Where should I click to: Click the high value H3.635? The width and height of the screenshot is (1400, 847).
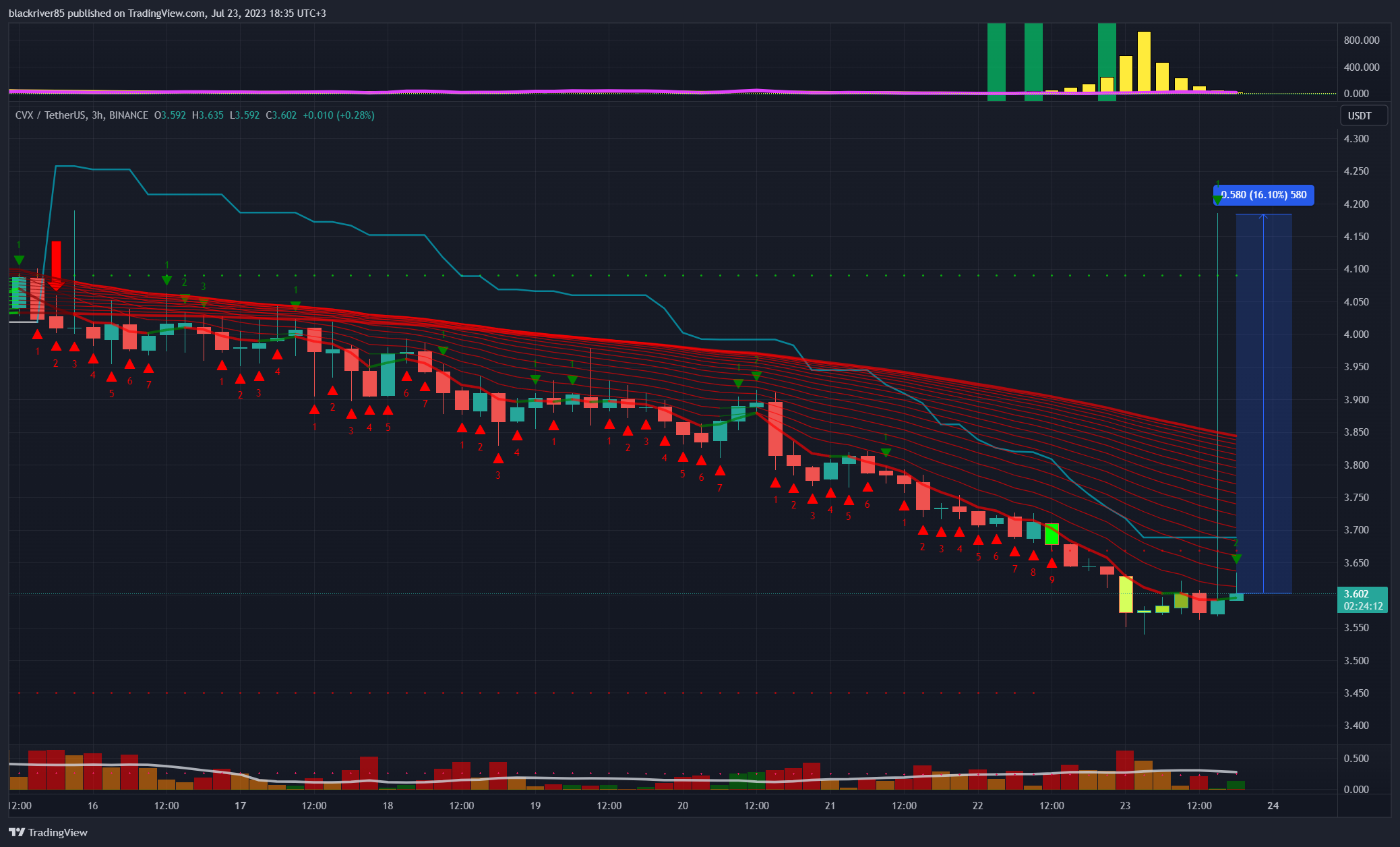click(208, 115)
